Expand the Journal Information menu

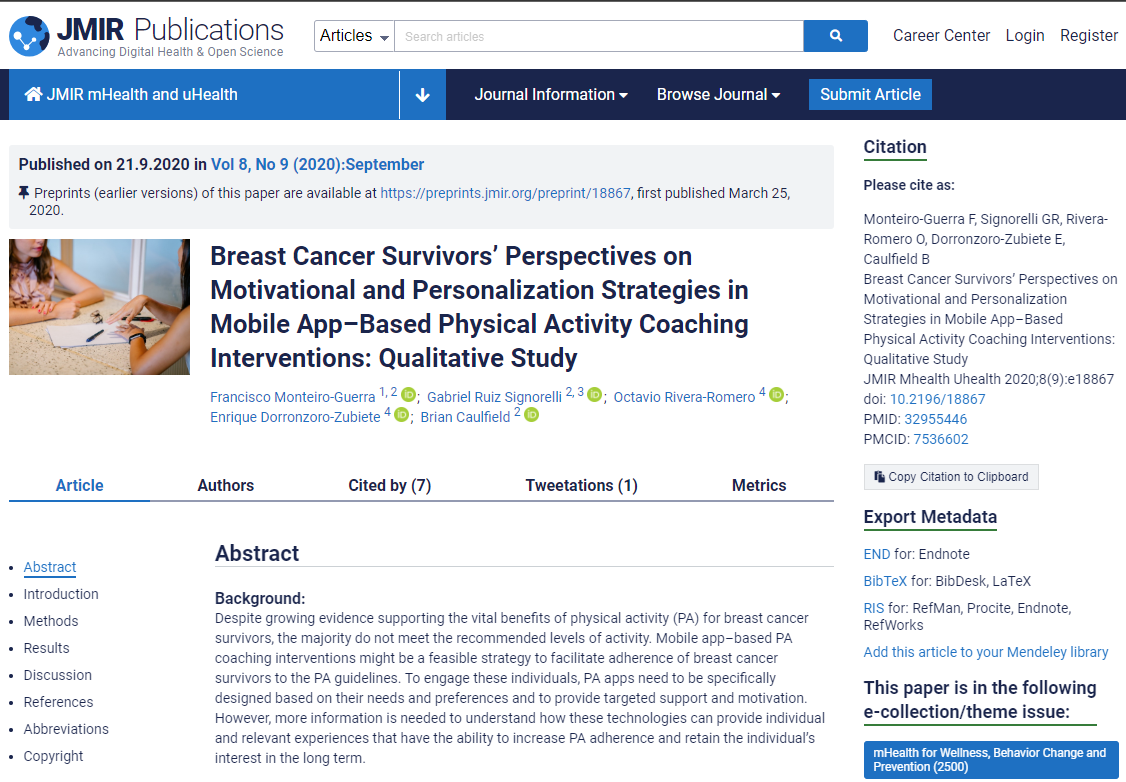[551, 95]
